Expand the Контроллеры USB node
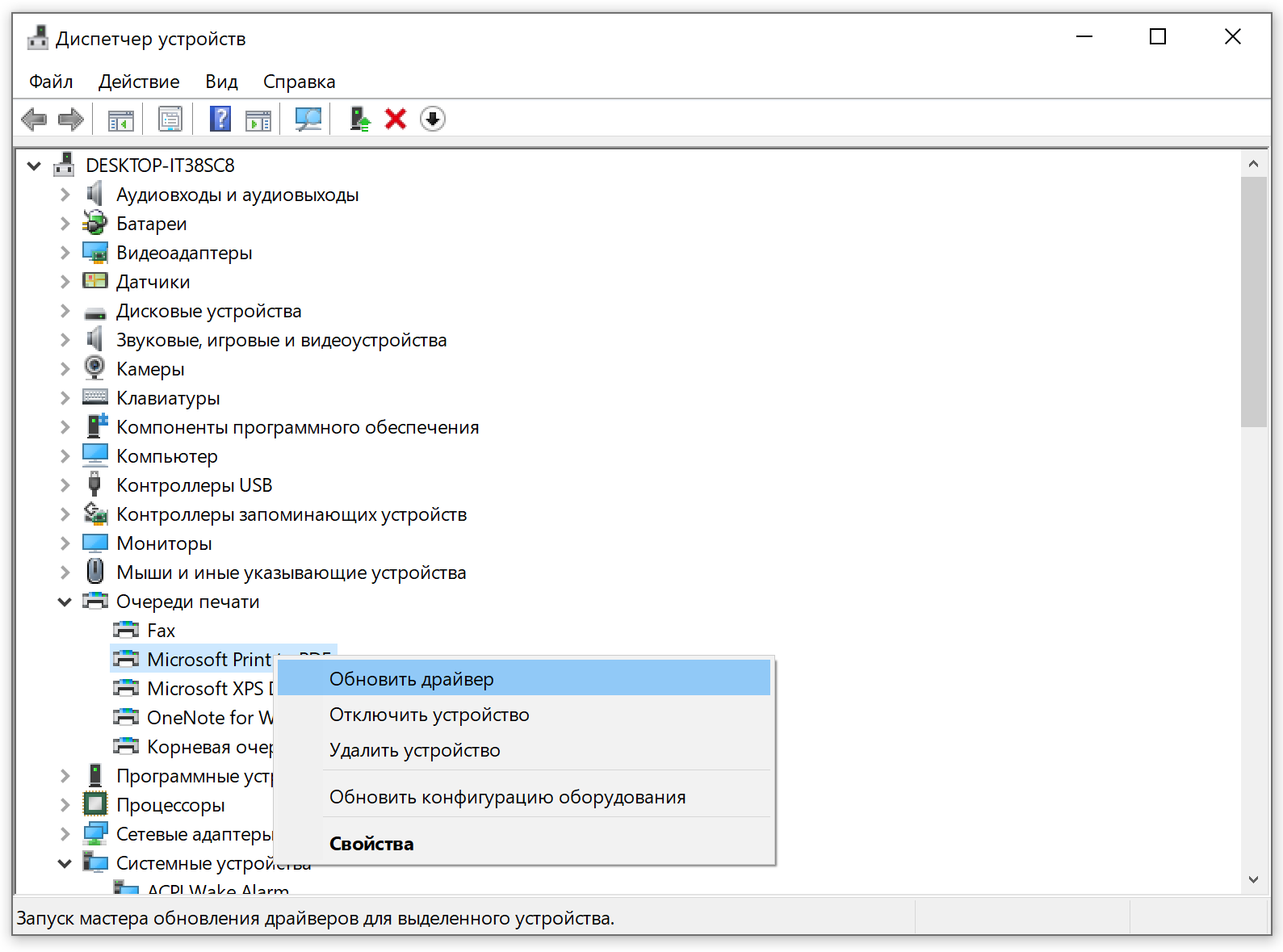1283x952 pixels. 65,485
